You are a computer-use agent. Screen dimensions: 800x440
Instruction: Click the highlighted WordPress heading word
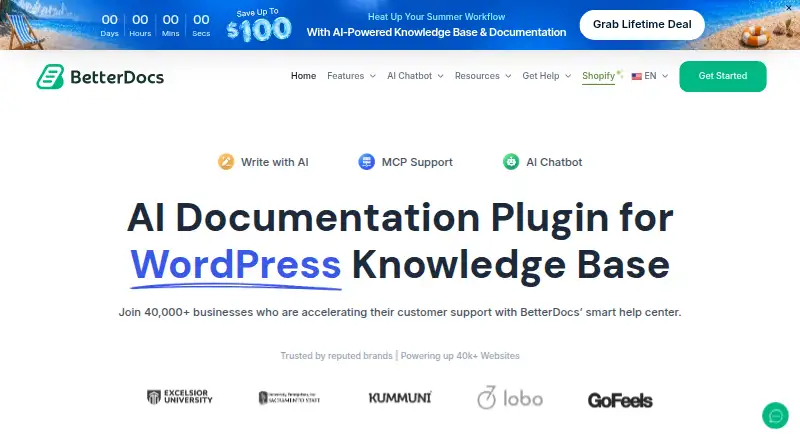pos(236,265)
